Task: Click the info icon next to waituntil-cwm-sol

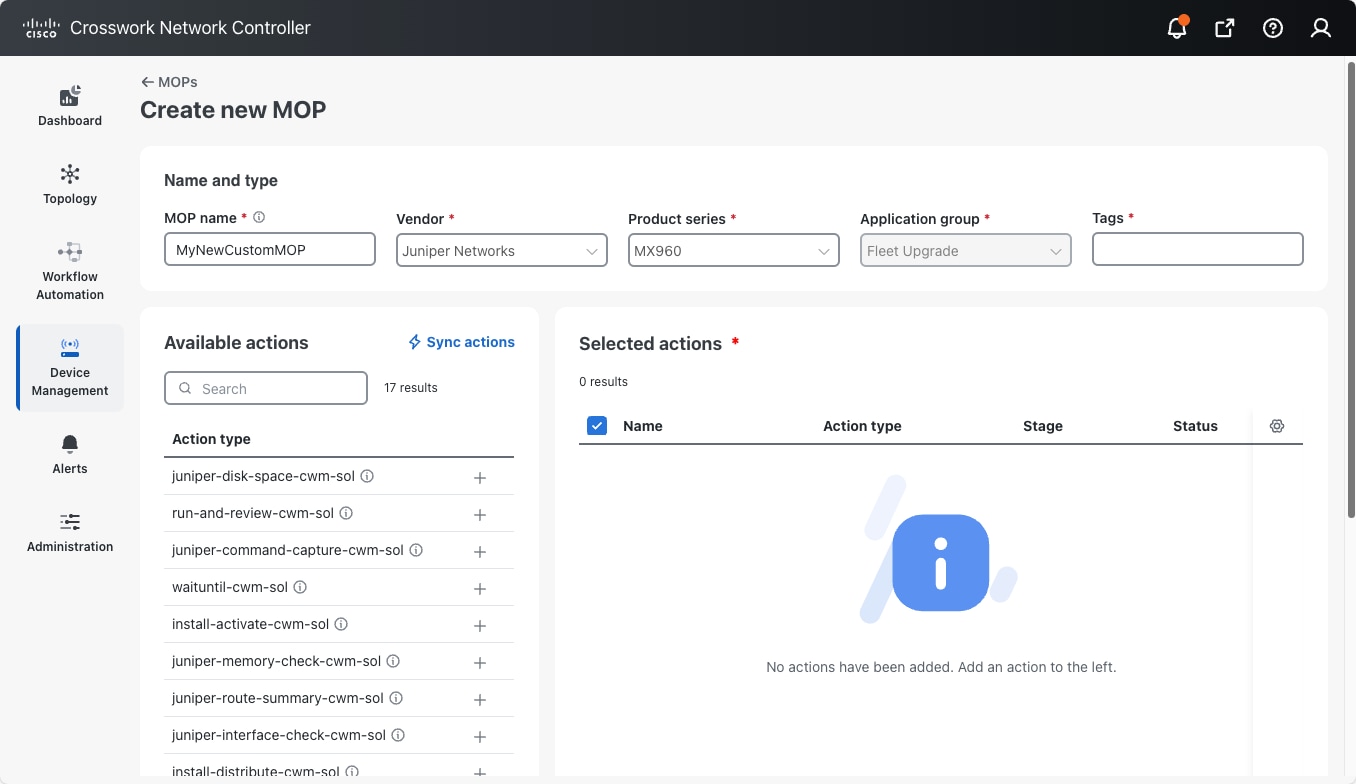Action: pyautogui.click(x=301, y=588)
